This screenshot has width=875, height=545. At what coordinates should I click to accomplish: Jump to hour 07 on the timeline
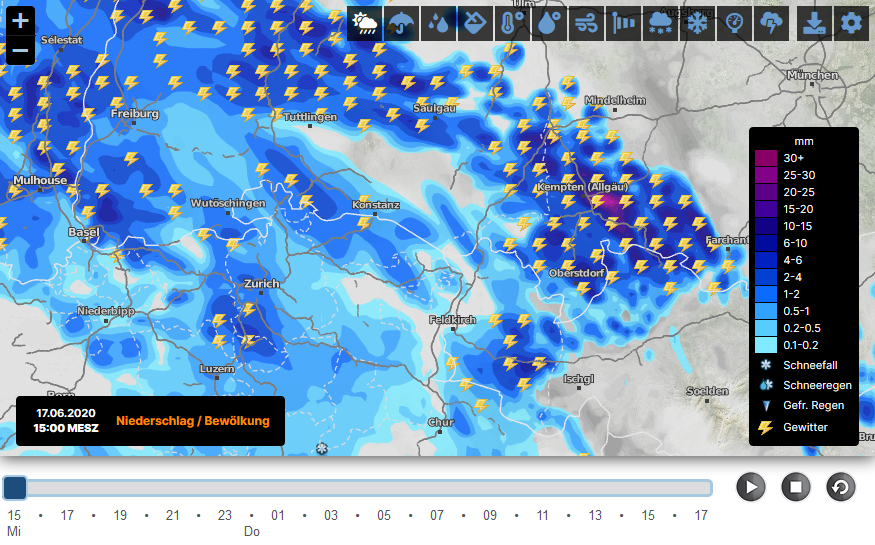(437, 515)
